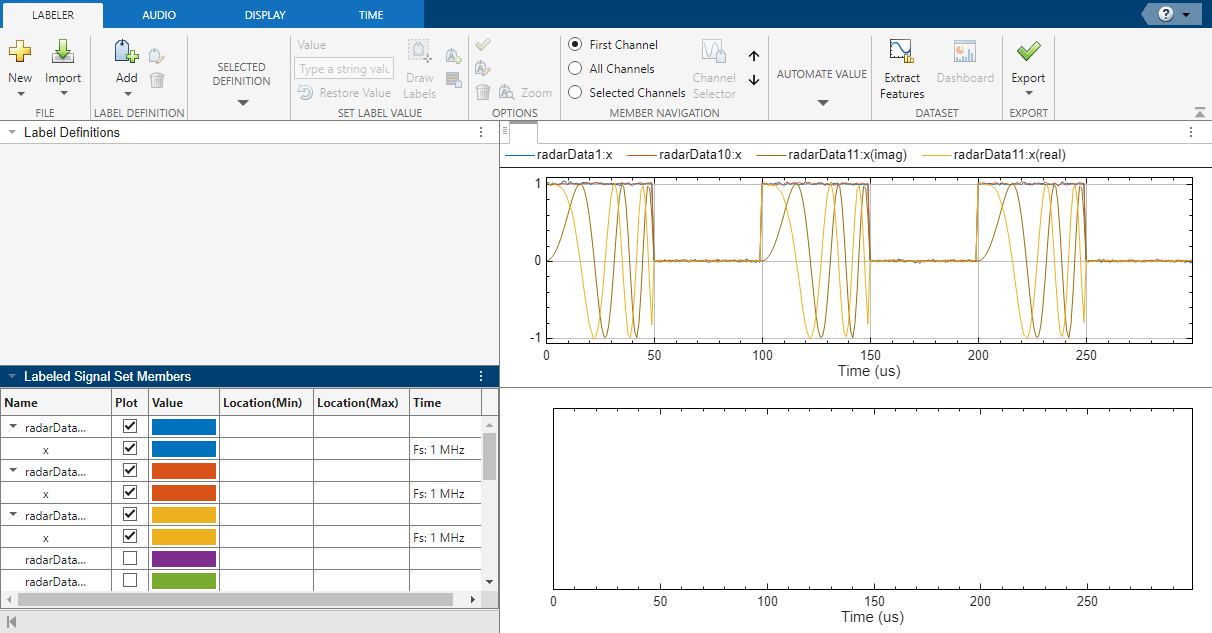Select the Selected Channels radio button
The width and height of the screenshot is (1212, 633).
575,92
